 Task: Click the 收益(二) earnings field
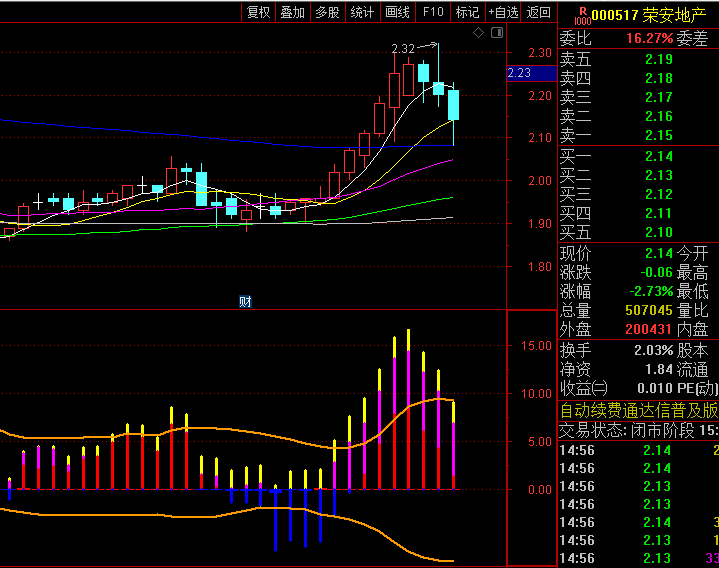tap(583, 388)
